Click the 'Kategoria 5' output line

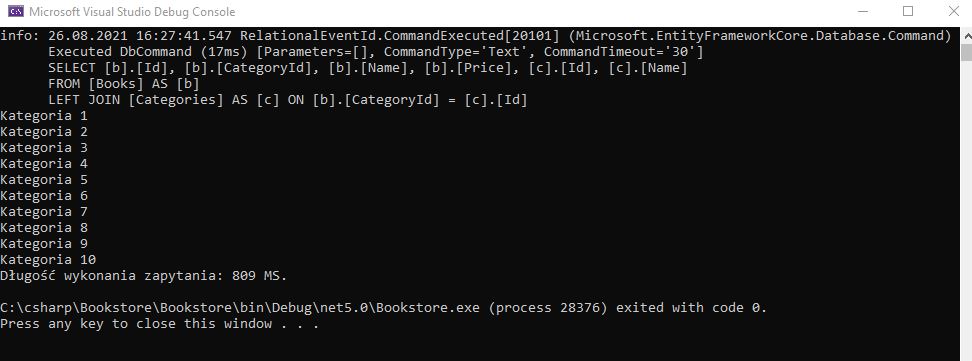[44, 180]
